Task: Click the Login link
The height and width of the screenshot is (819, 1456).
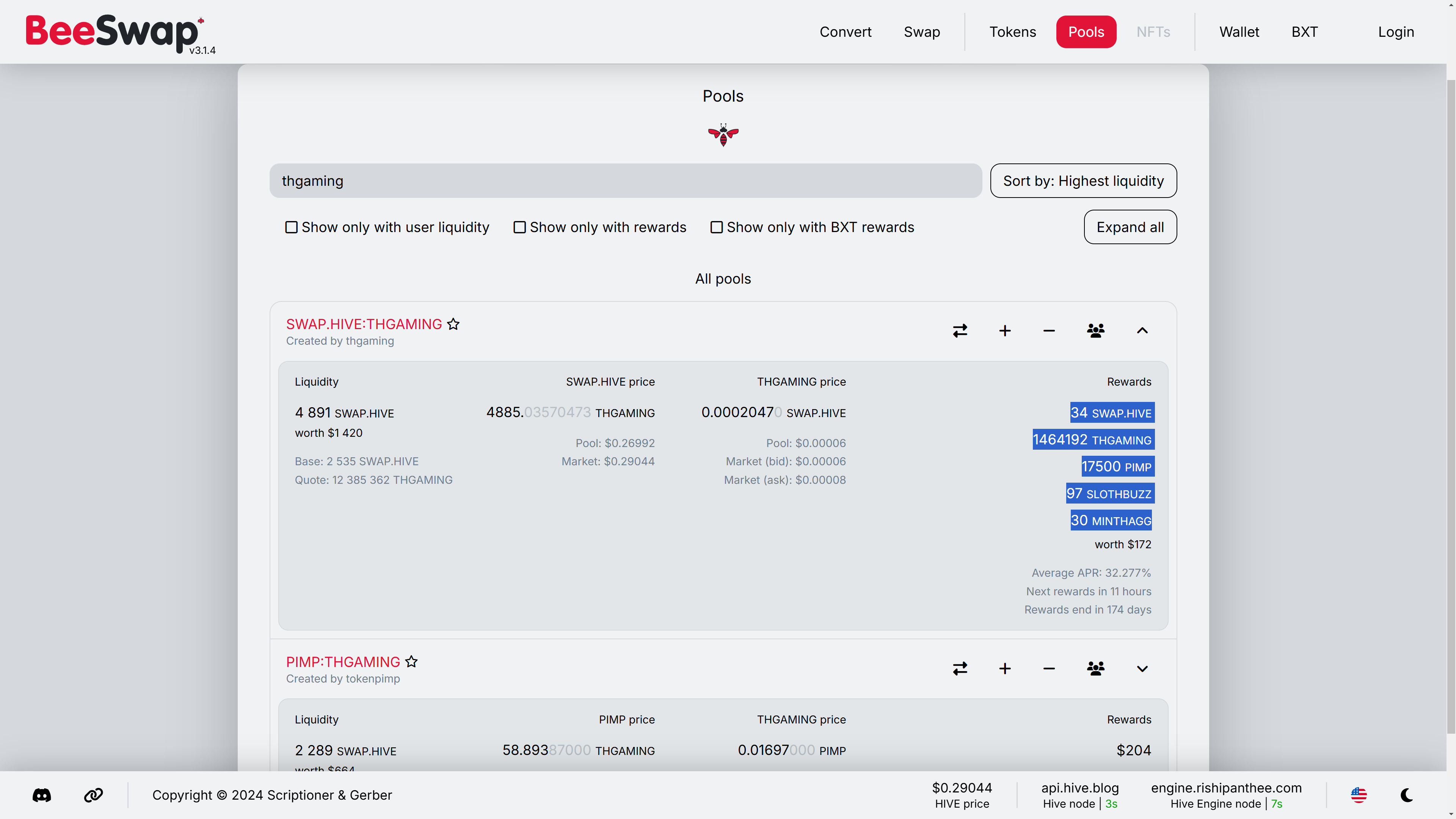Action: click(x=1396, y=31)
